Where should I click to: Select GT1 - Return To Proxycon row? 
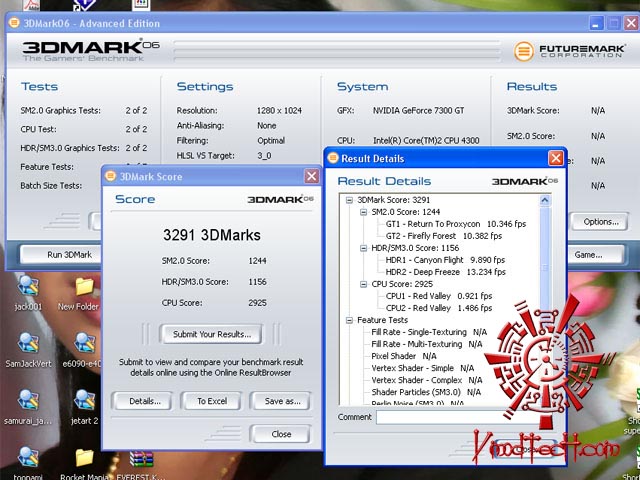[x=456, y=224]
